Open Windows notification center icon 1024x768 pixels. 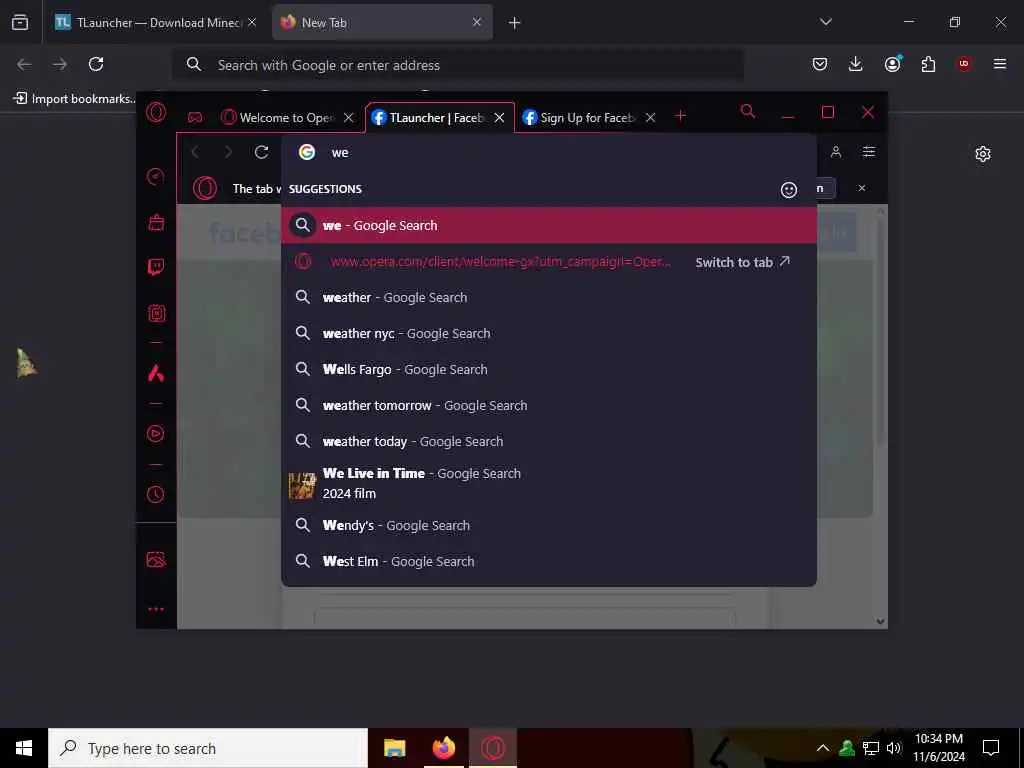[x=991, y=748]
